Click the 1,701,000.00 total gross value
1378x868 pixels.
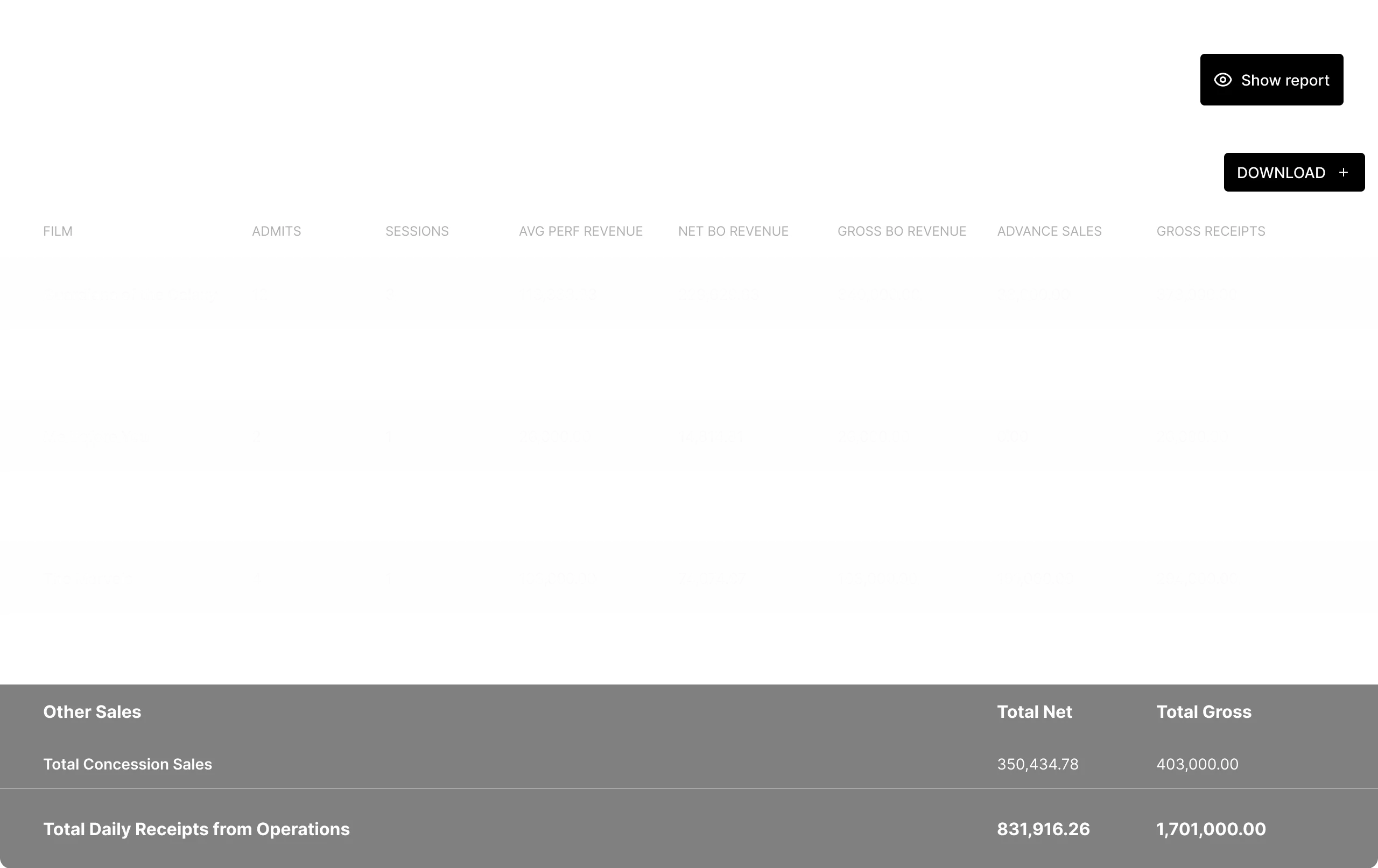coord(1211,829)
